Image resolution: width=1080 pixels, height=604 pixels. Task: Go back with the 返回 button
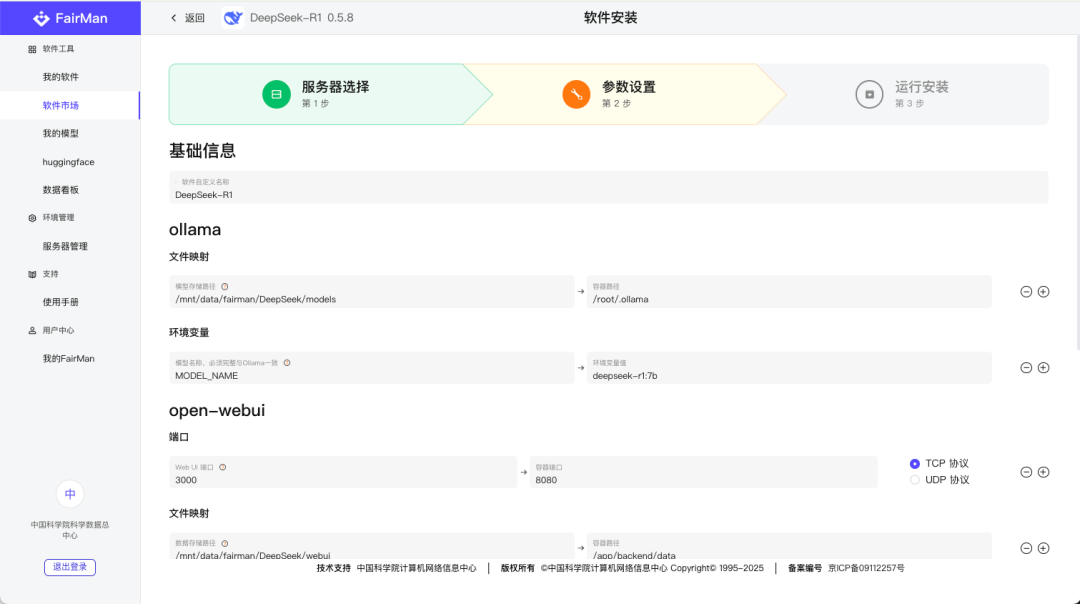click(x=187, y=18)
